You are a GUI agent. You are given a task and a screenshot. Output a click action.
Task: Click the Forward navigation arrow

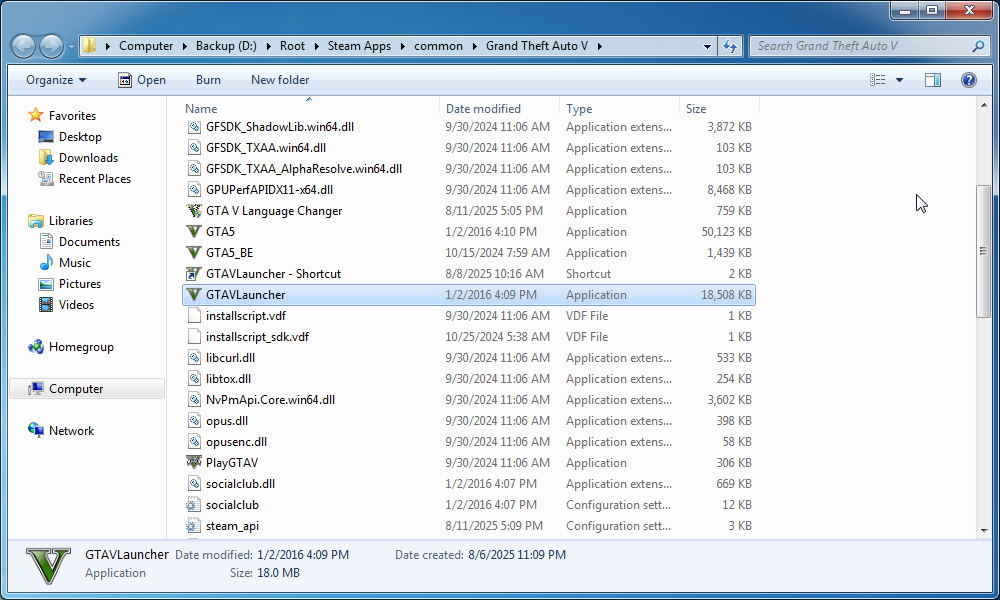pyautogui.click(x=51, y=46)
